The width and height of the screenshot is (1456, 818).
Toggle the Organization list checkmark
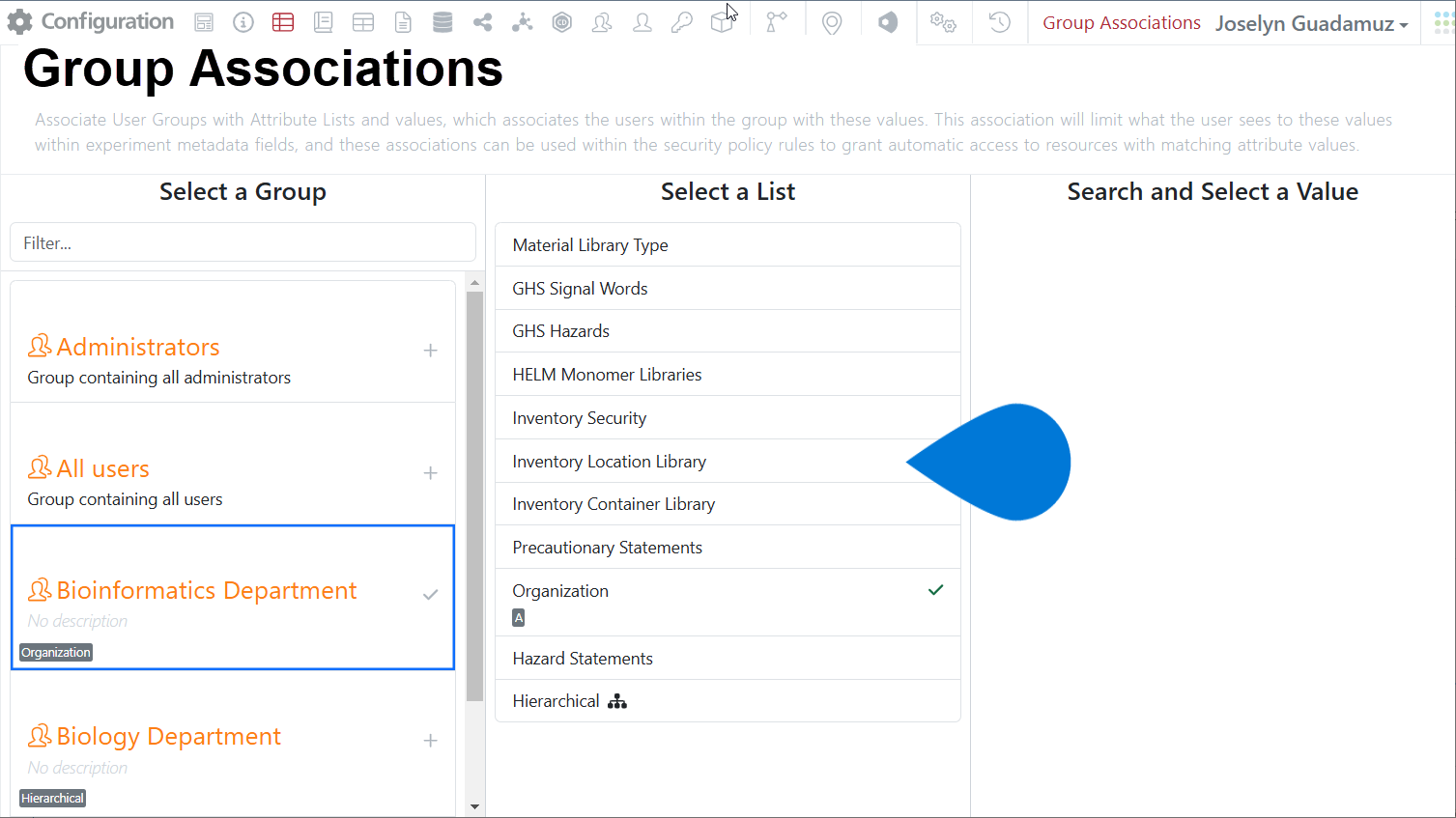[935, 590]
